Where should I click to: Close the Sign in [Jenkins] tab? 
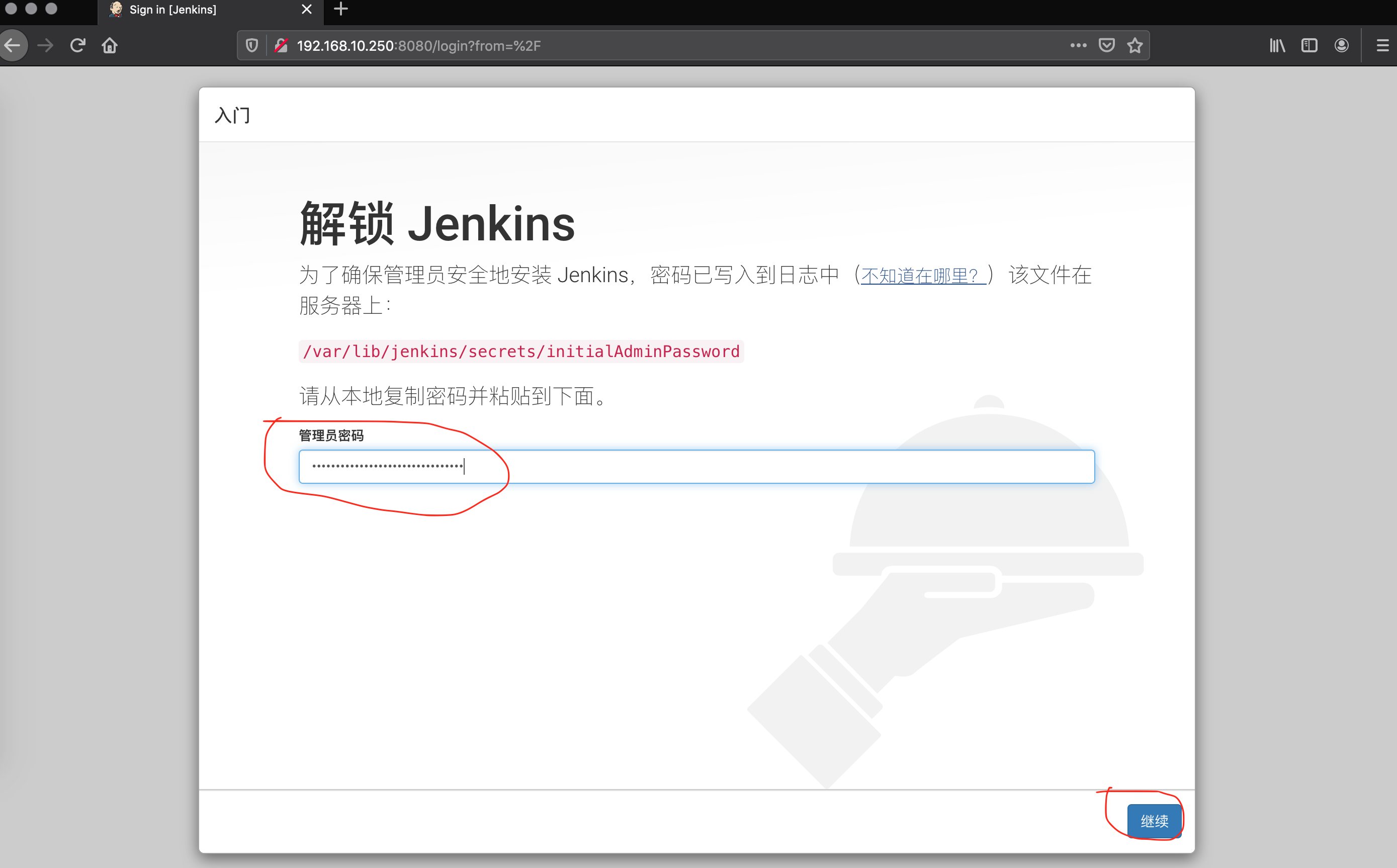click(306, 9)
